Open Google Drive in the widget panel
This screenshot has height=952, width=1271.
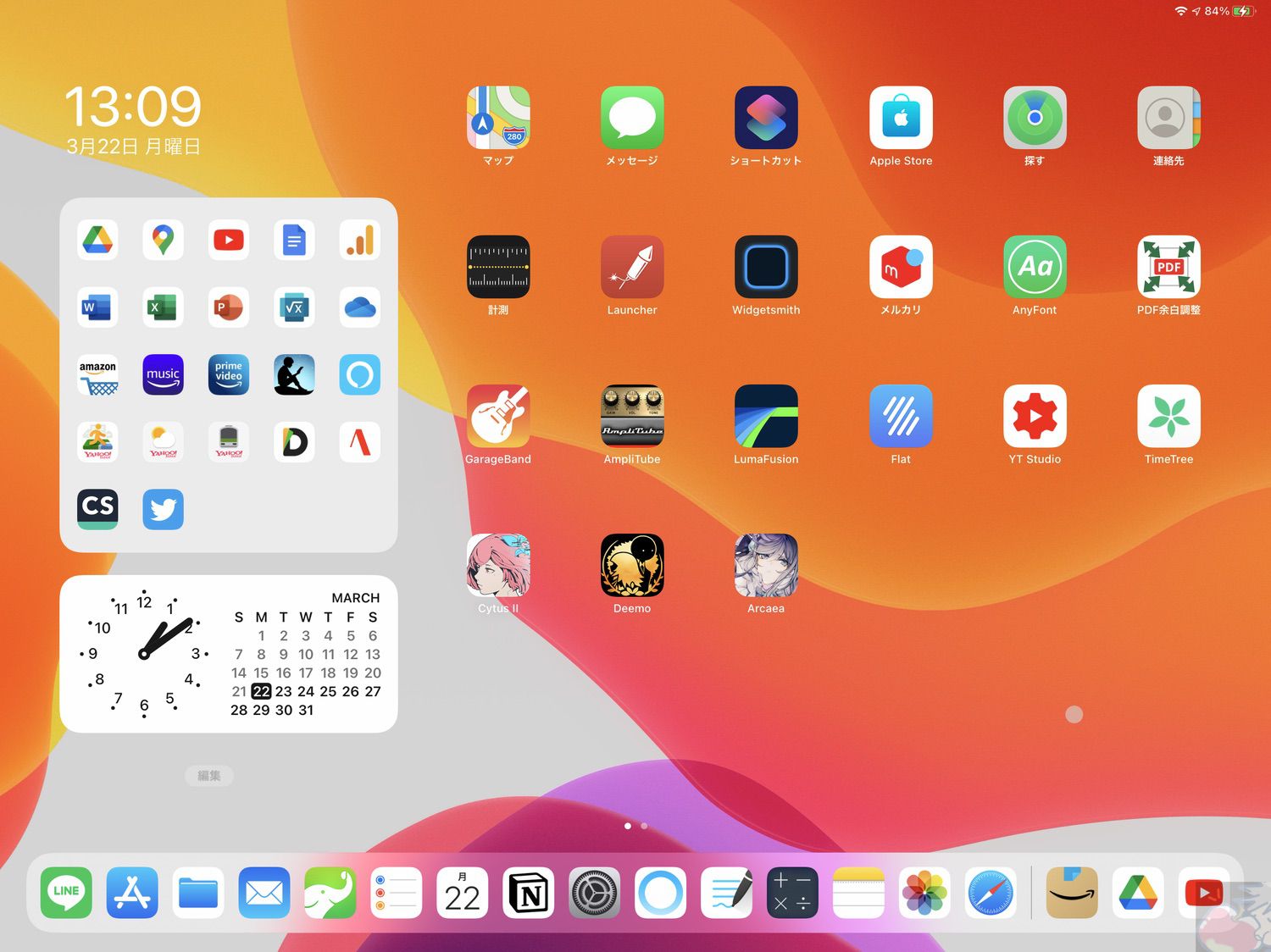[x=97, y=240]
